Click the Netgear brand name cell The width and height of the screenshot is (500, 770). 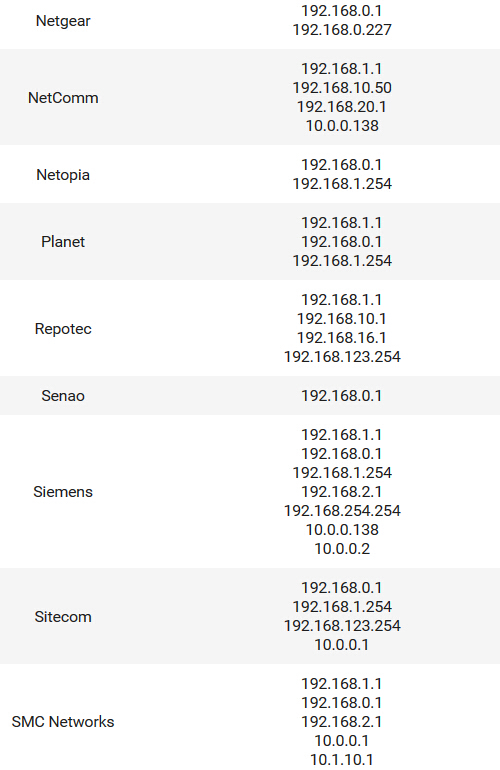(63, 21)
